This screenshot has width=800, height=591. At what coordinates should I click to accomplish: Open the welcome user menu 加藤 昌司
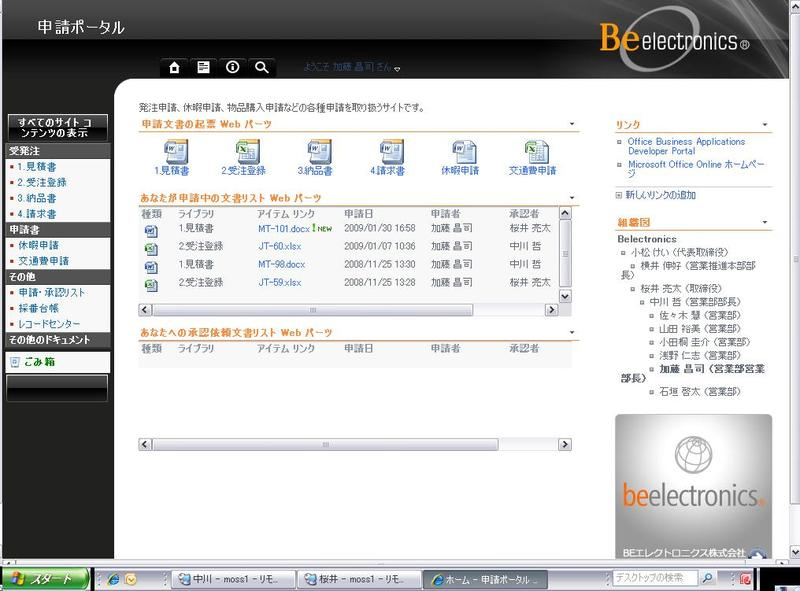click(352, 67)
